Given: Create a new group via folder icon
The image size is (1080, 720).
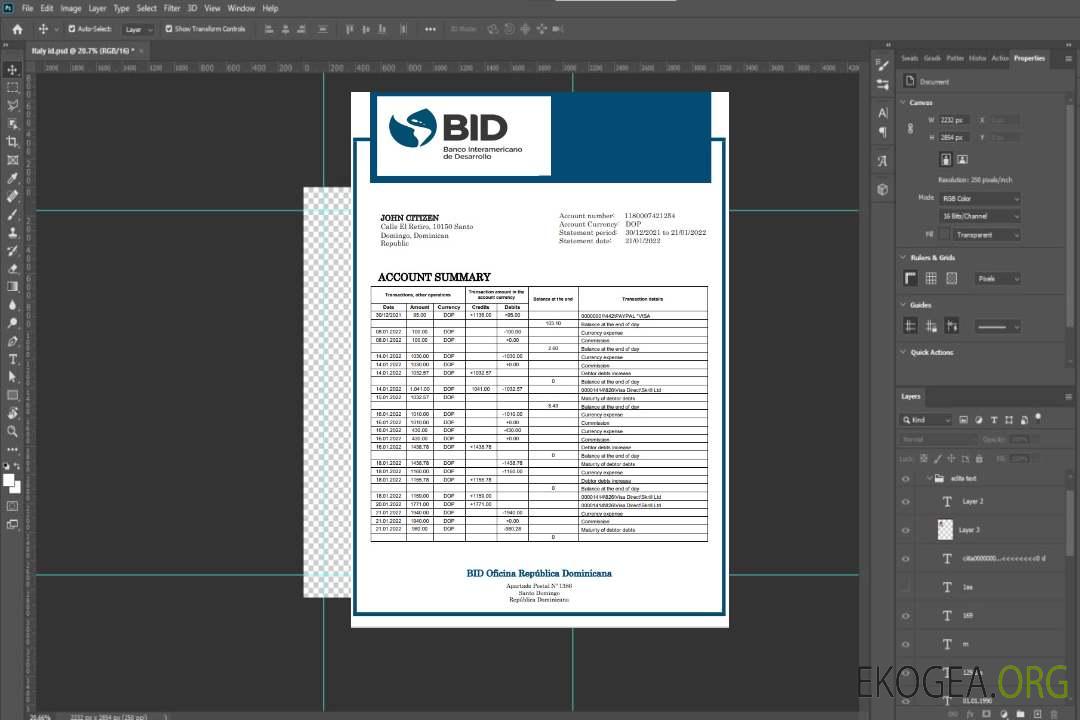Looking at the screenshot, I should (x=1020, y=714).
